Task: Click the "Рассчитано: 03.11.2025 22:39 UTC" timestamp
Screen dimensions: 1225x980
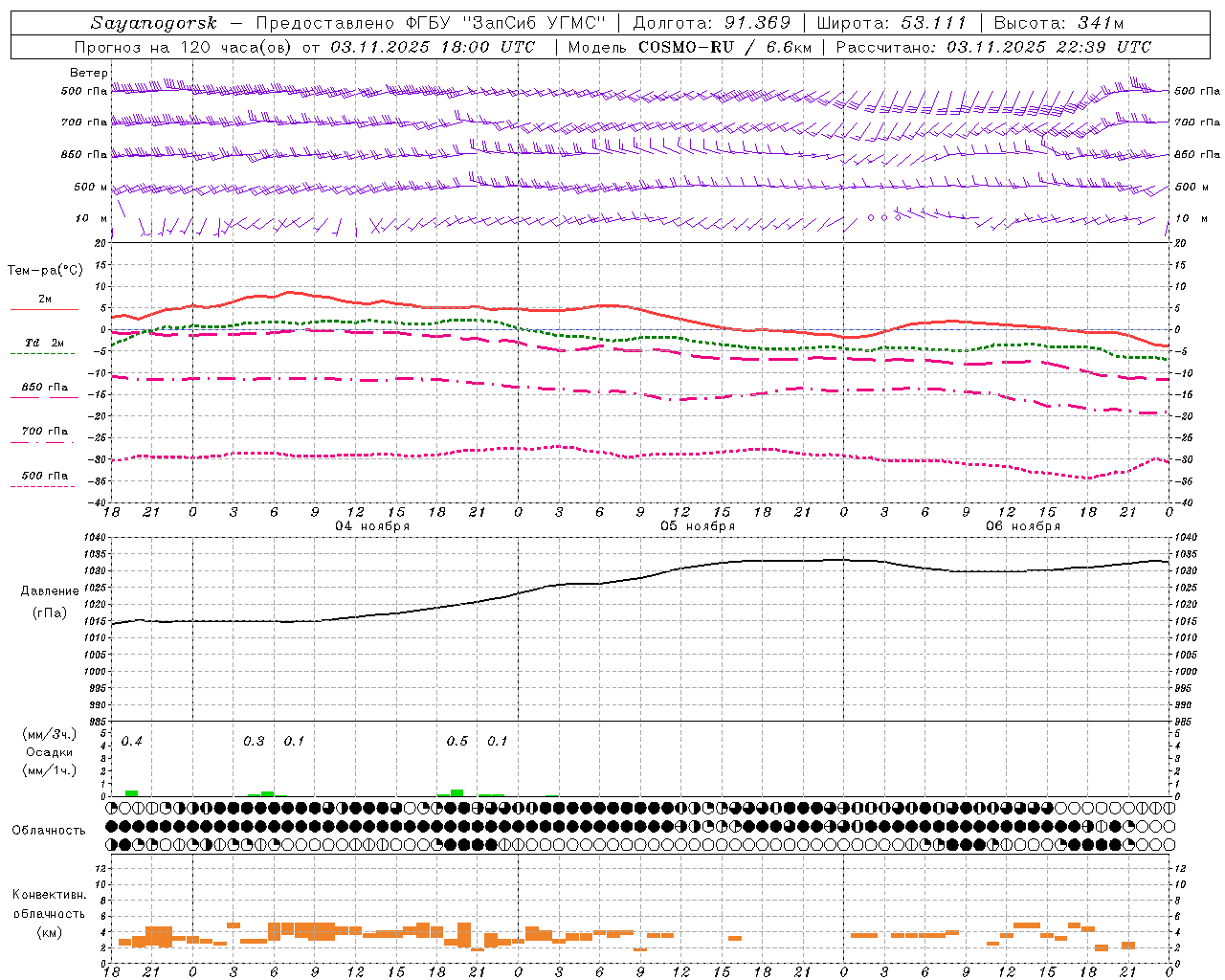Action: (x=993, y=47)
